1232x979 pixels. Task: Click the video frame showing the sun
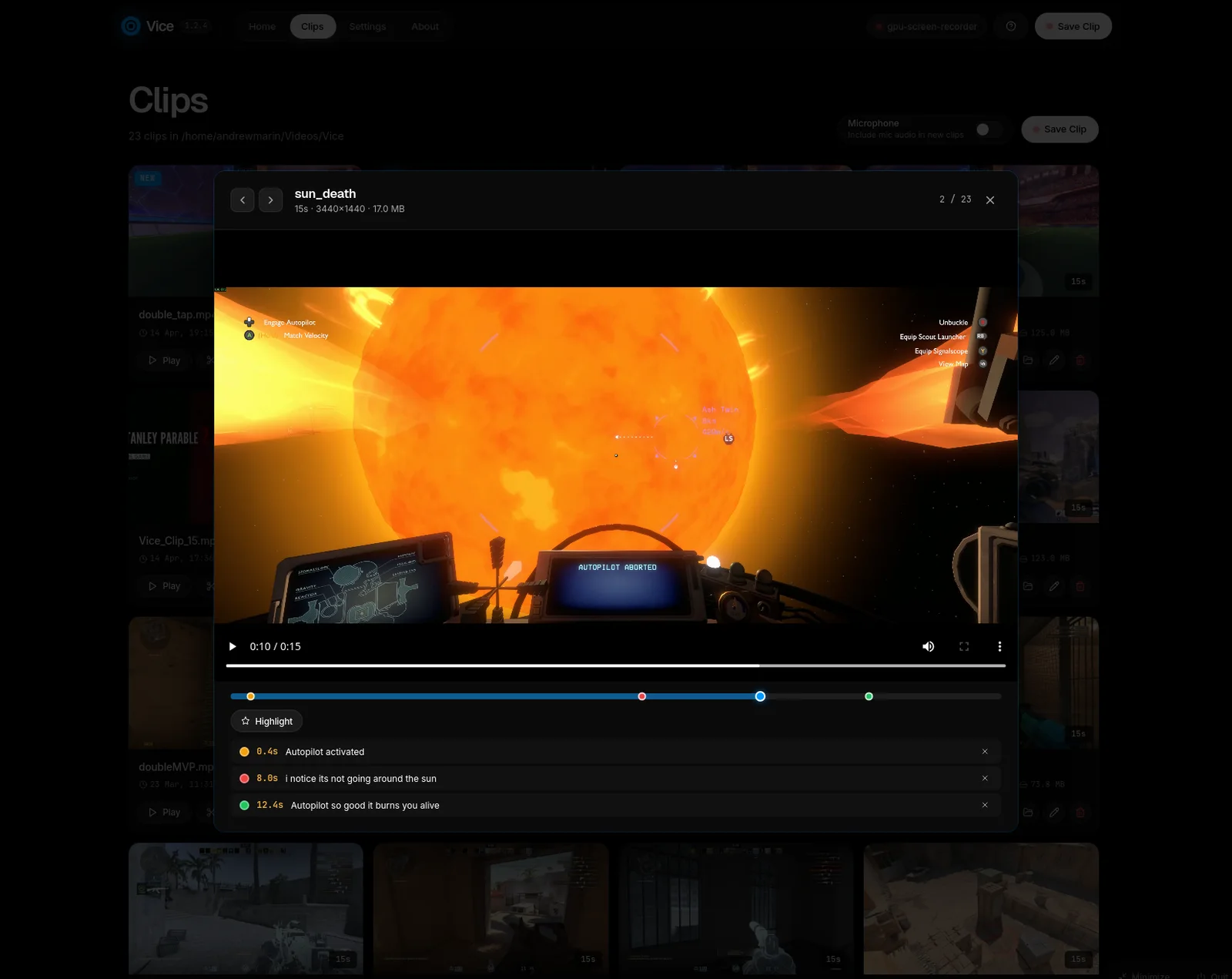[x=616, y=454]
